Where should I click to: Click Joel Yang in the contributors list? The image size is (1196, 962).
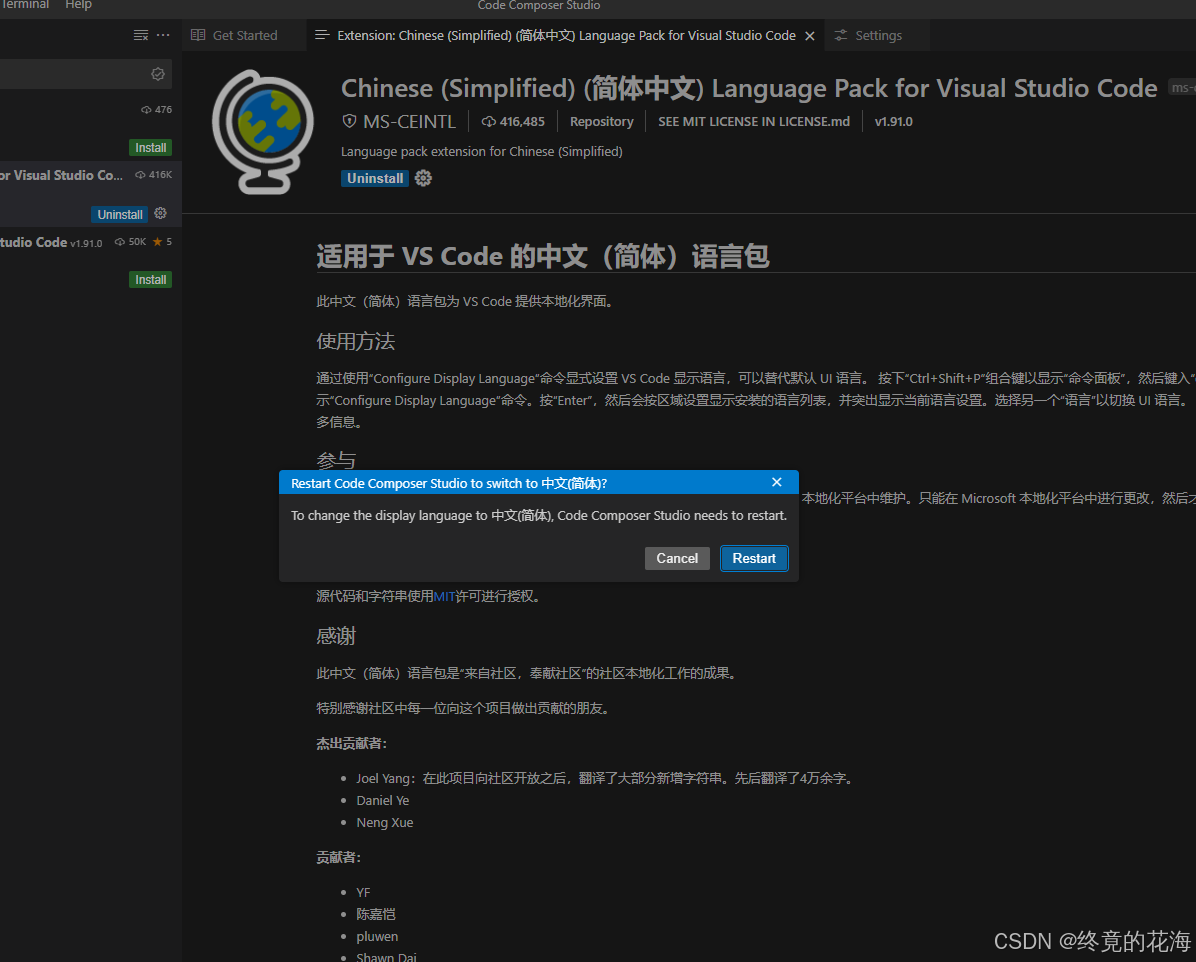tap(383, 778)
